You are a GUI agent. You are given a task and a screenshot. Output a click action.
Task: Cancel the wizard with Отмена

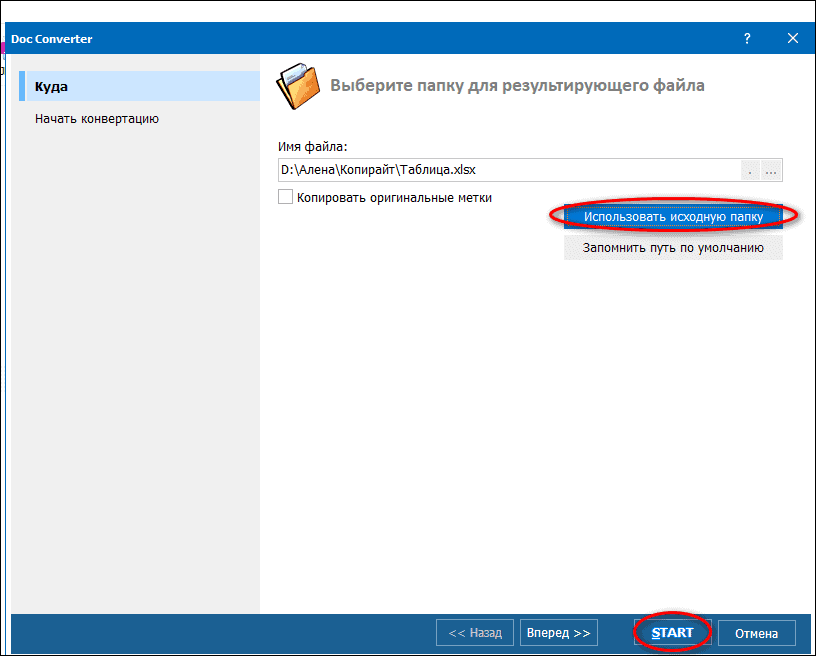click(756, 633)
